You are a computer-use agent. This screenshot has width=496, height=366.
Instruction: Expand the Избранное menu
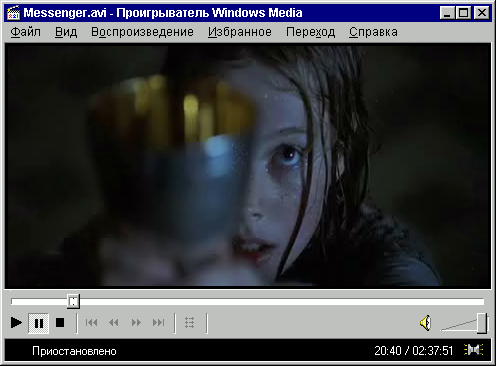pos(240,32)
